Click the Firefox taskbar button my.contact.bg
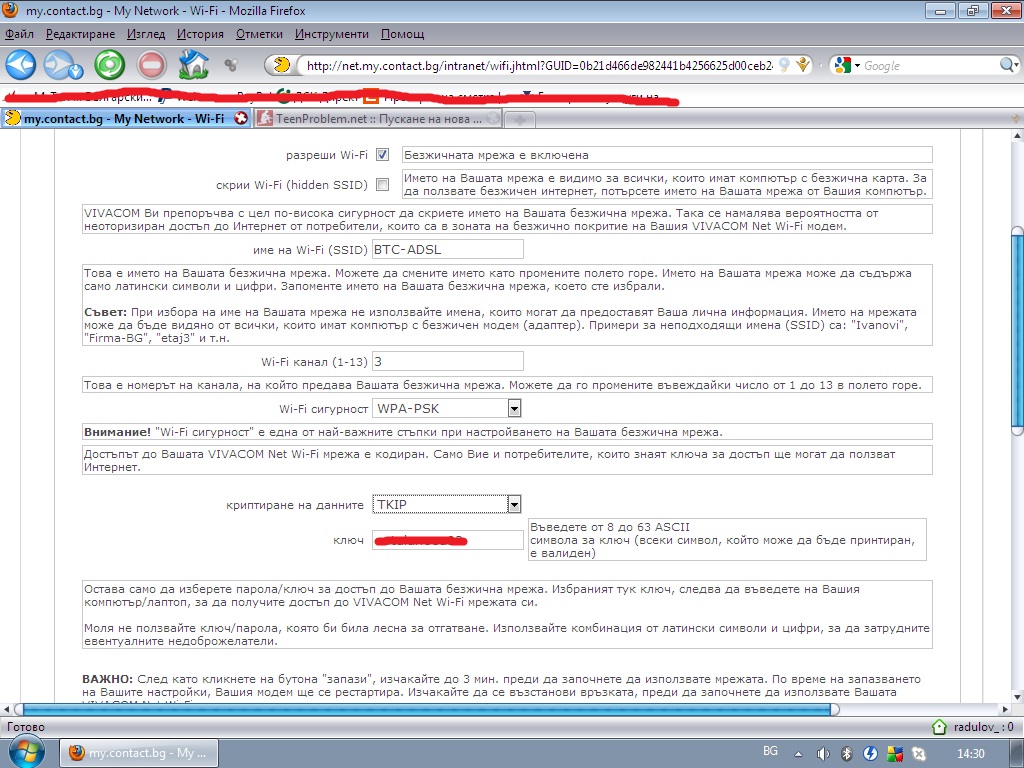Viewport: 1024px width, 768px height. [x=138, y=753]
